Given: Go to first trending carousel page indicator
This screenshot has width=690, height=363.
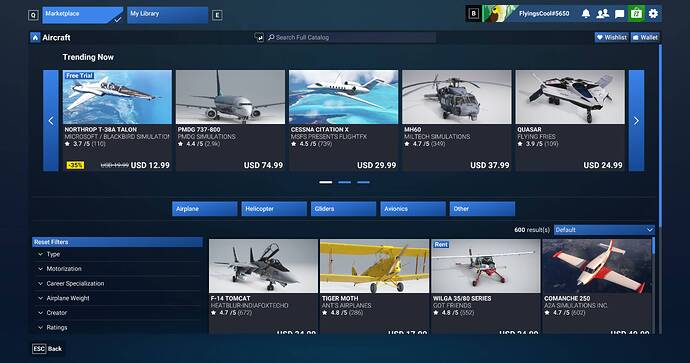Looking at the screenshot, I should (x=326, y=182).
